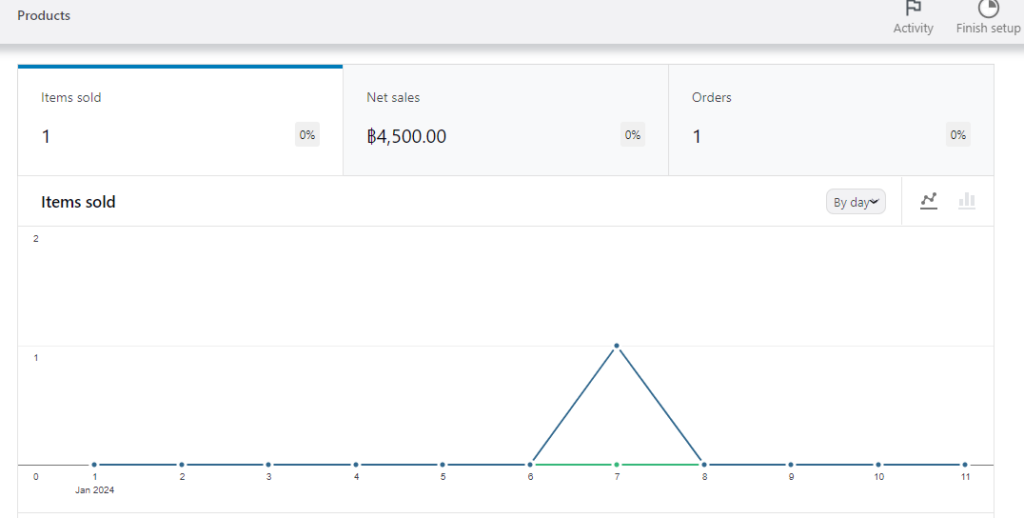Switch to bar chart view icon
The image size is (1024, 518).
(x=966, y=201)
